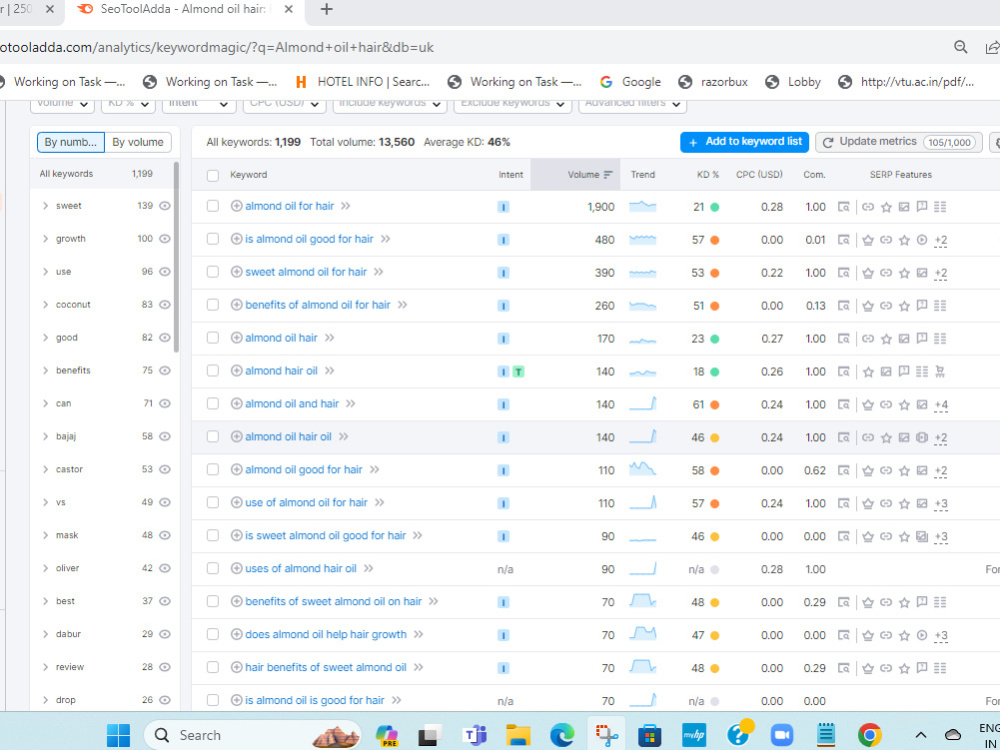Open the almond oil and hair keyword link

pos(291,404)
